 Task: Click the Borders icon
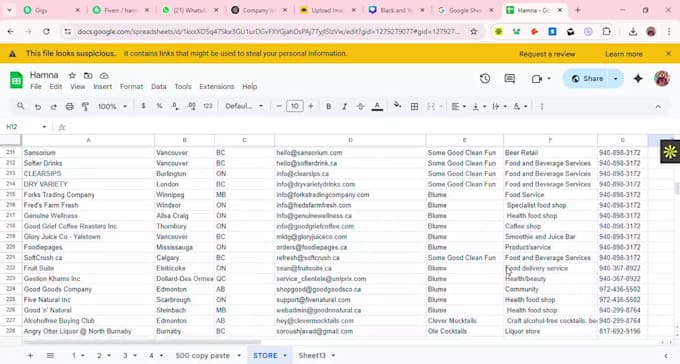[414, 106]
